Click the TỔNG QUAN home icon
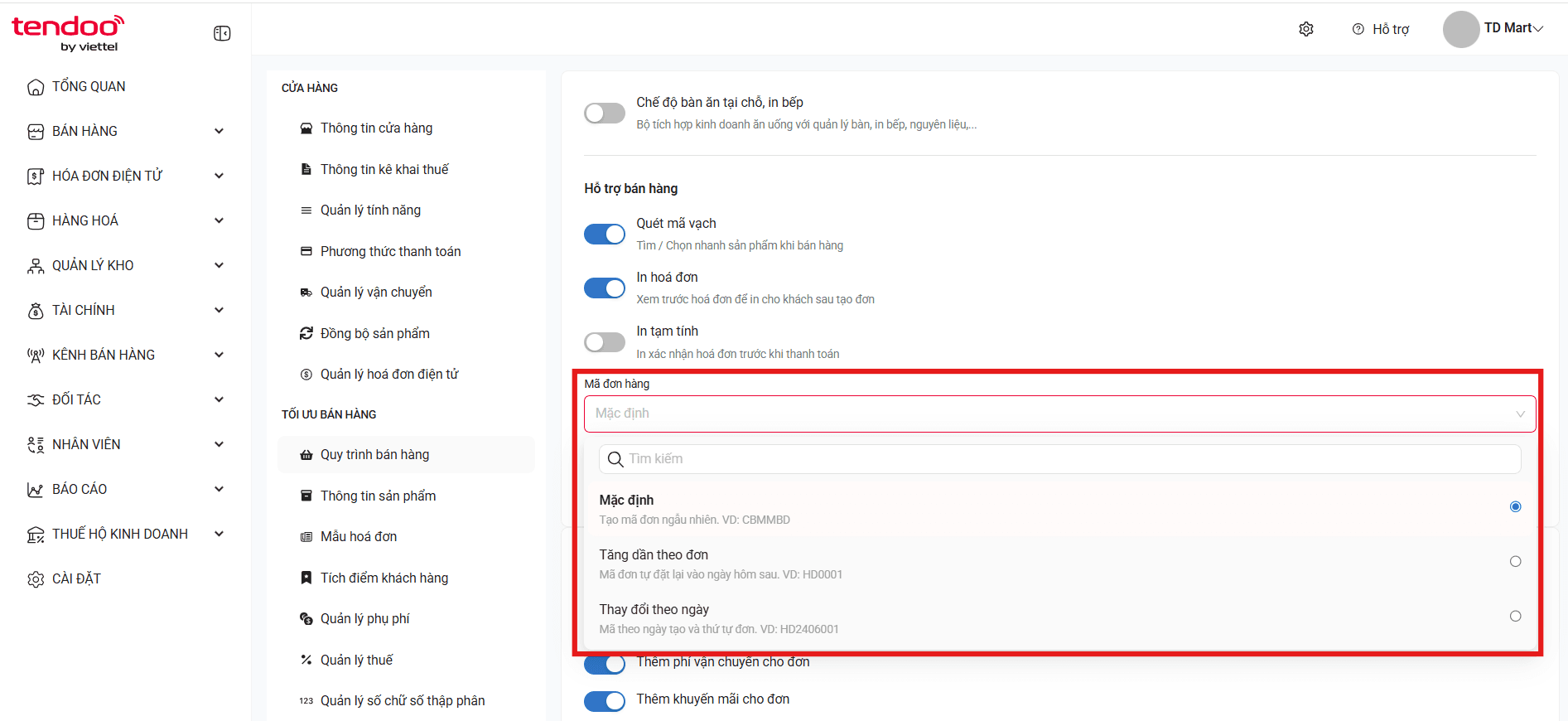This screenshot has height=721, width=1568. tap(36, 87)
